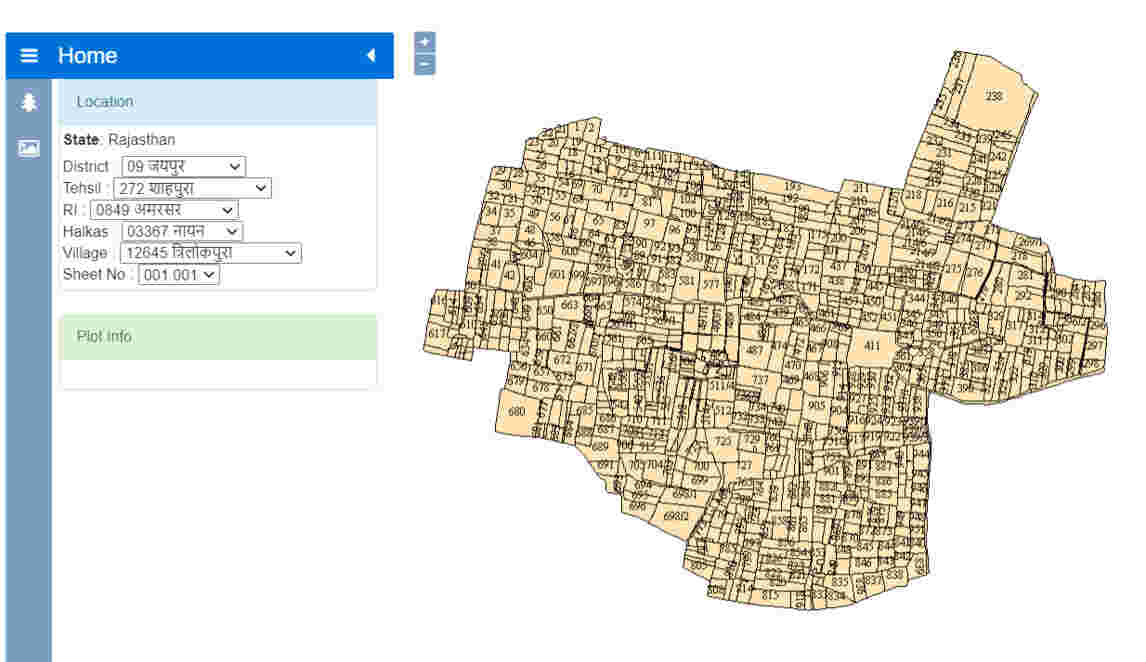Select plot 97 on the map
The width and height of the screenshot is (1146, 662).
coord(649,224)
